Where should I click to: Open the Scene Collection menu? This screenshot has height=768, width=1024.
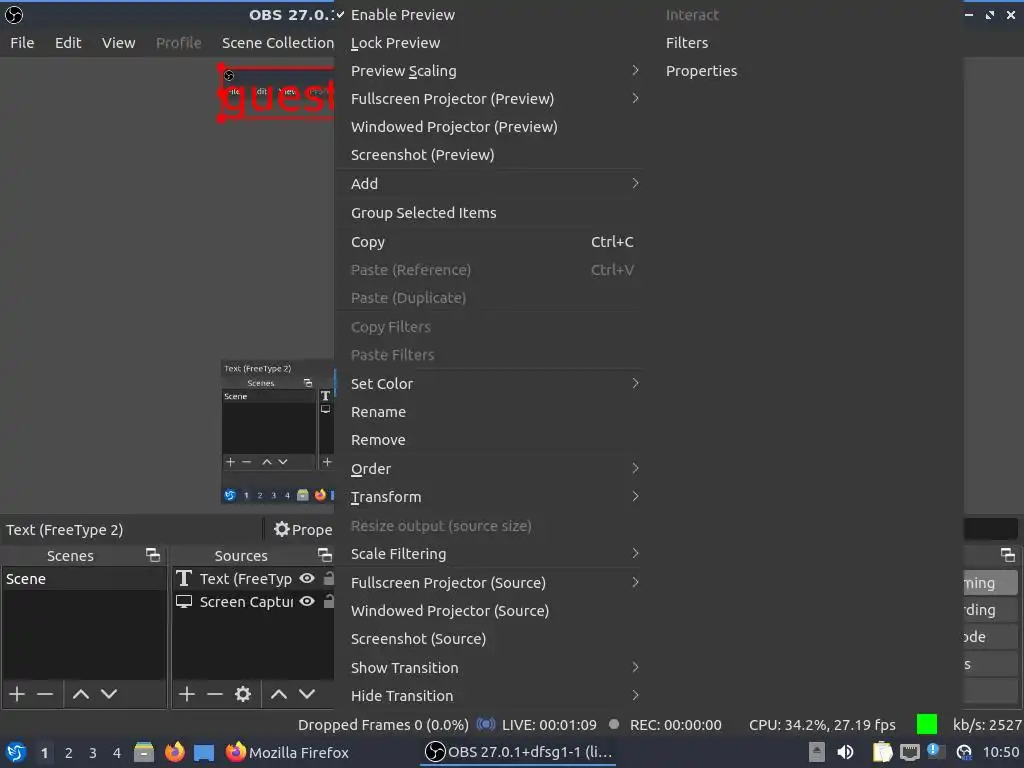pos(278,42)
